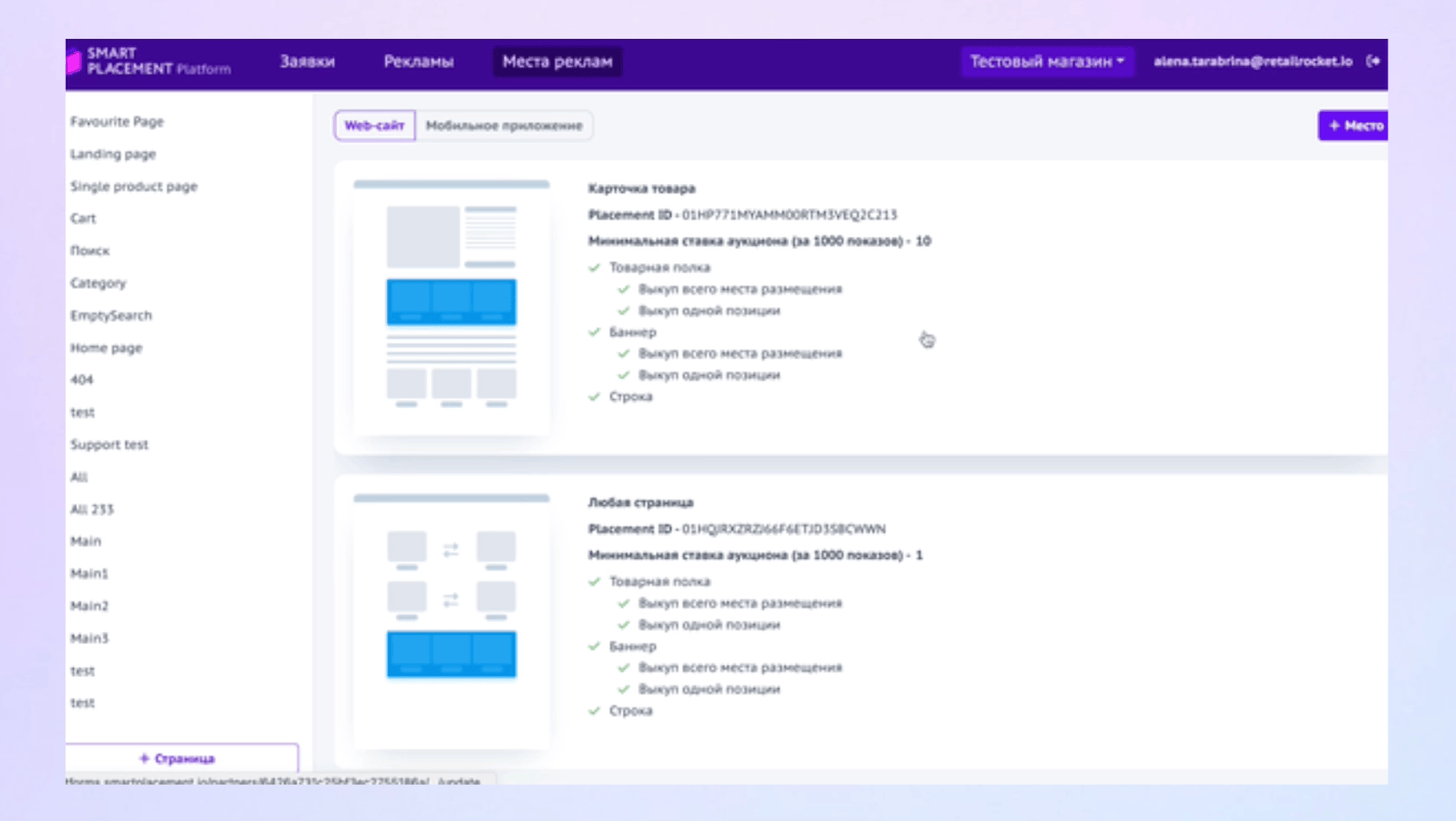Choose the Support test page
The height and width of the screenshot is (821, 1456).
[x=109, y=444]
